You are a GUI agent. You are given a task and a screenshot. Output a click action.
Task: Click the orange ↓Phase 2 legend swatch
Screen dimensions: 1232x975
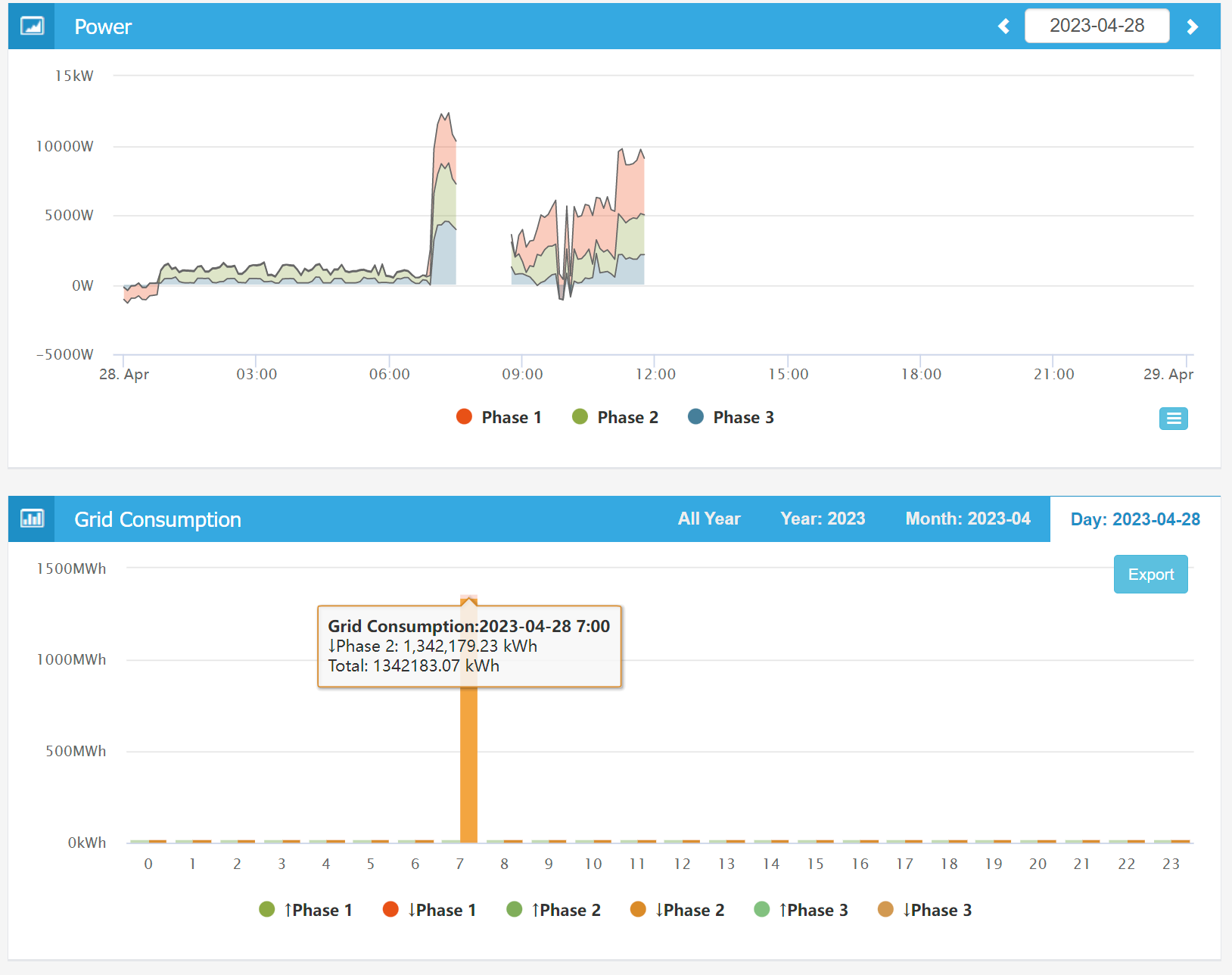[638, 909]
